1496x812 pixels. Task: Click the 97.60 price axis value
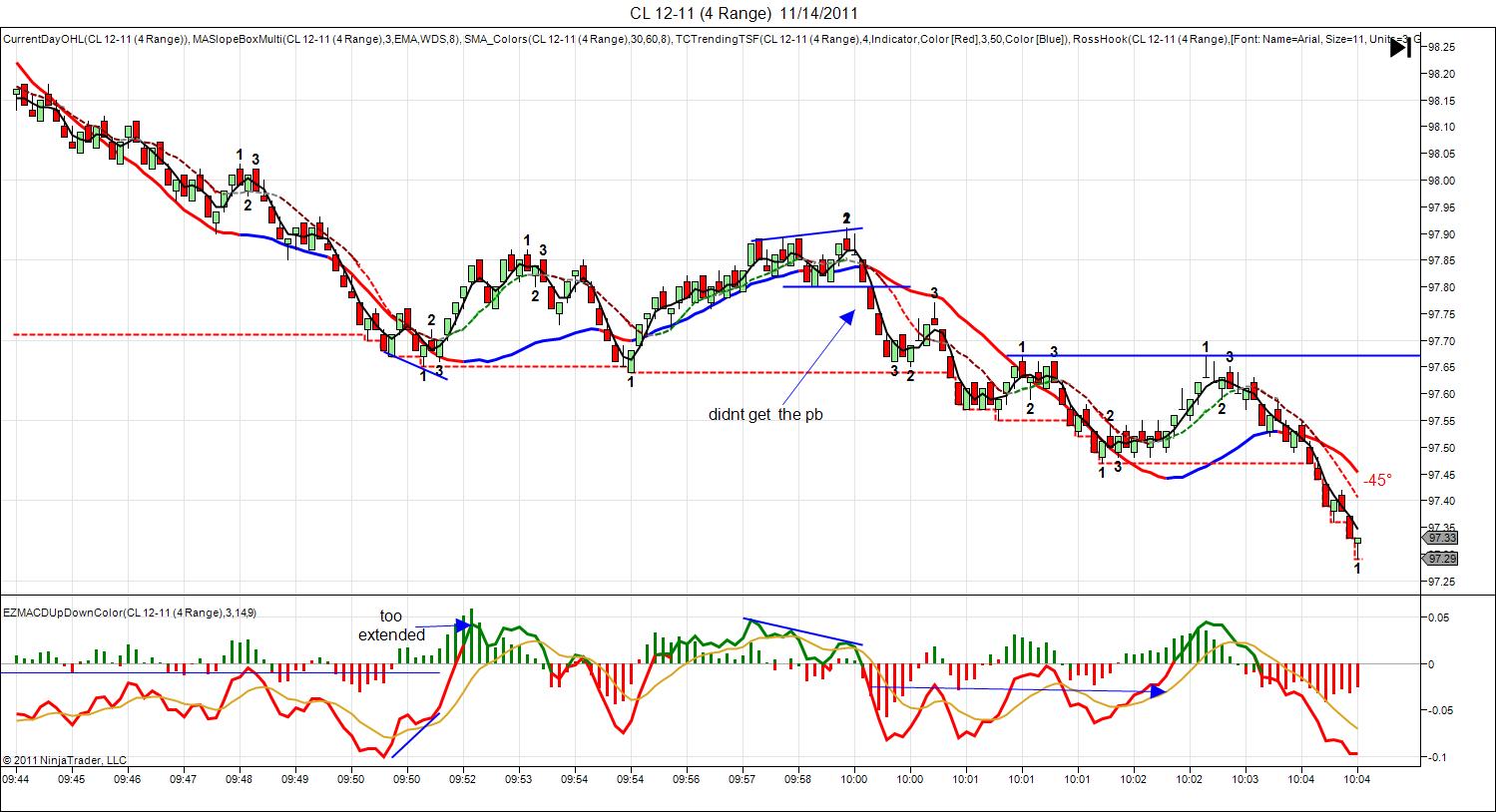pos(1441,394)
